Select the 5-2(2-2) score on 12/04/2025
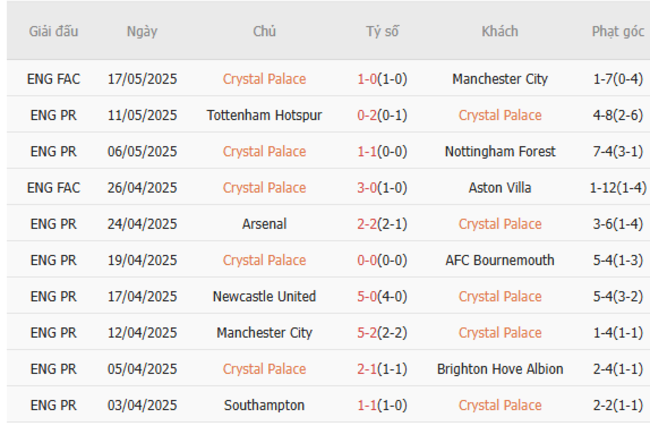Screen dimensions: 650x426 pyautogui.click(x=381, y=333)
